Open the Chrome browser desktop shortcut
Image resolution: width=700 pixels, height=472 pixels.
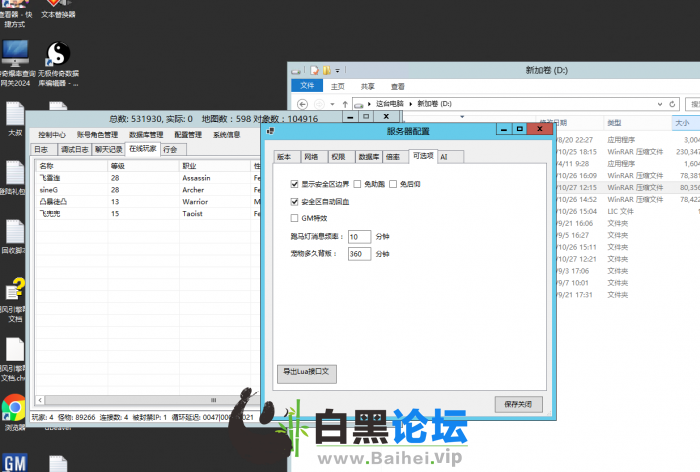point(14,408)
